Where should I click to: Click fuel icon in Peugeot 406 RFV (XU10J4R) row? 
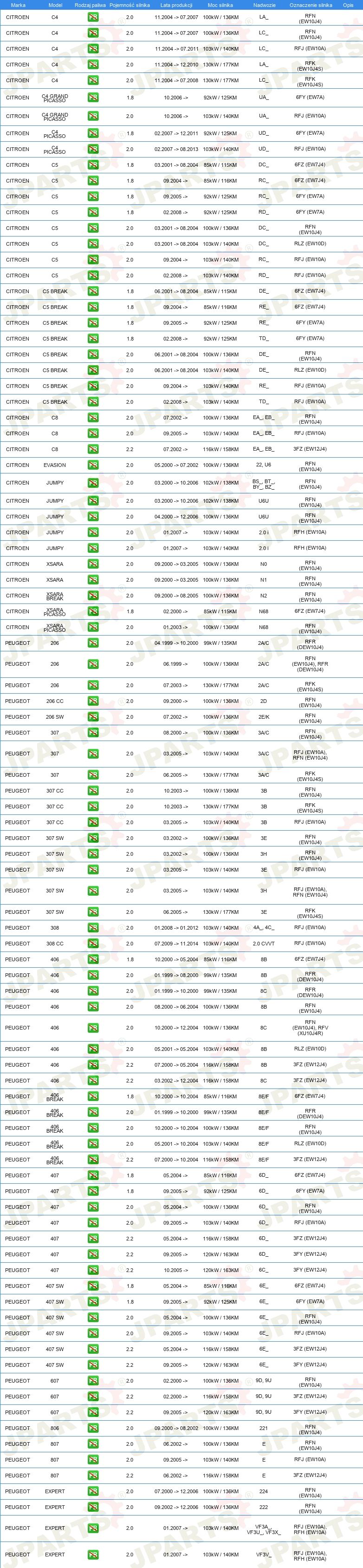tap(93, 1028)
